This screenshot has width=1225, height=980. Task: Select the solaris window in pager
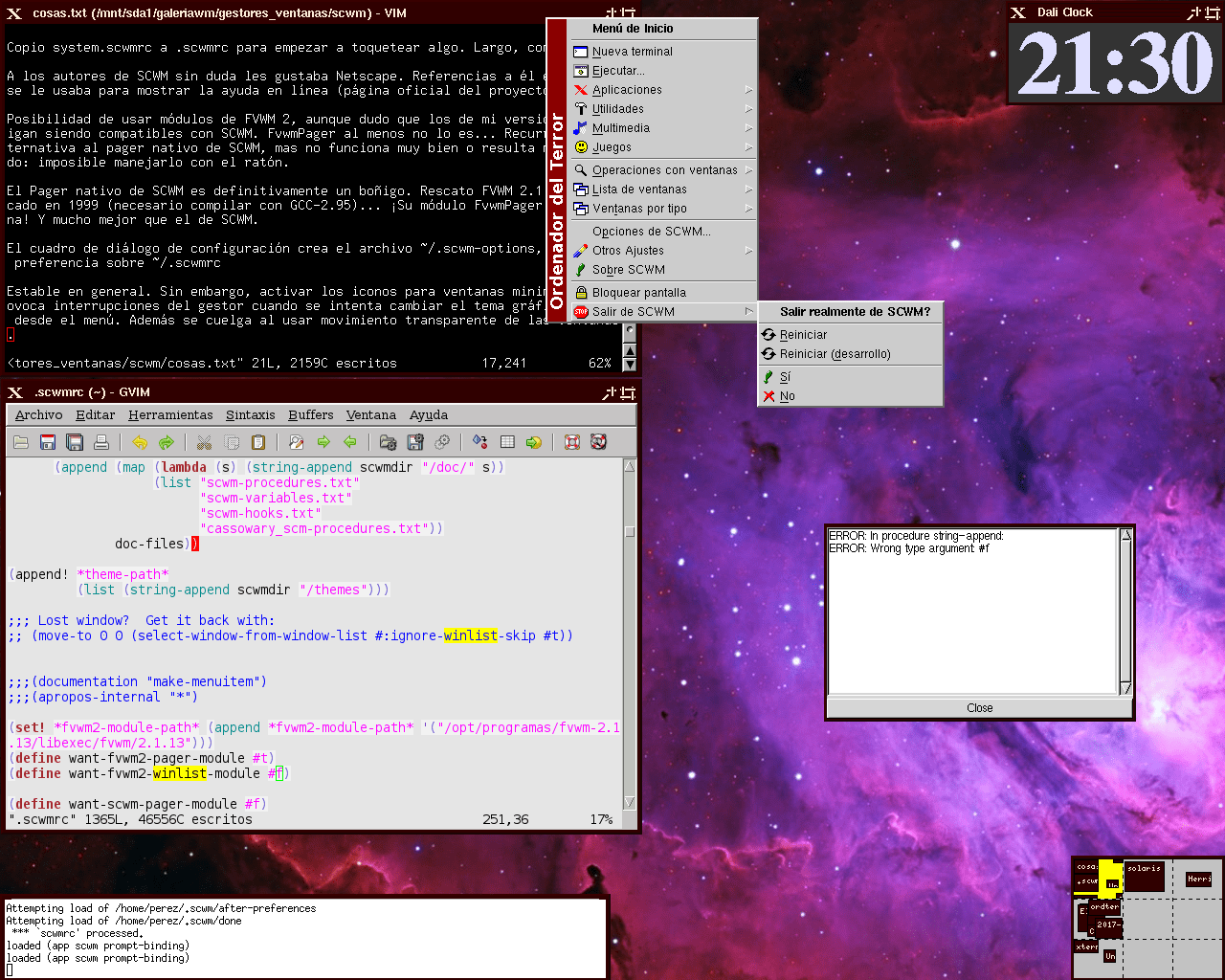click(x=1144, y=876)
